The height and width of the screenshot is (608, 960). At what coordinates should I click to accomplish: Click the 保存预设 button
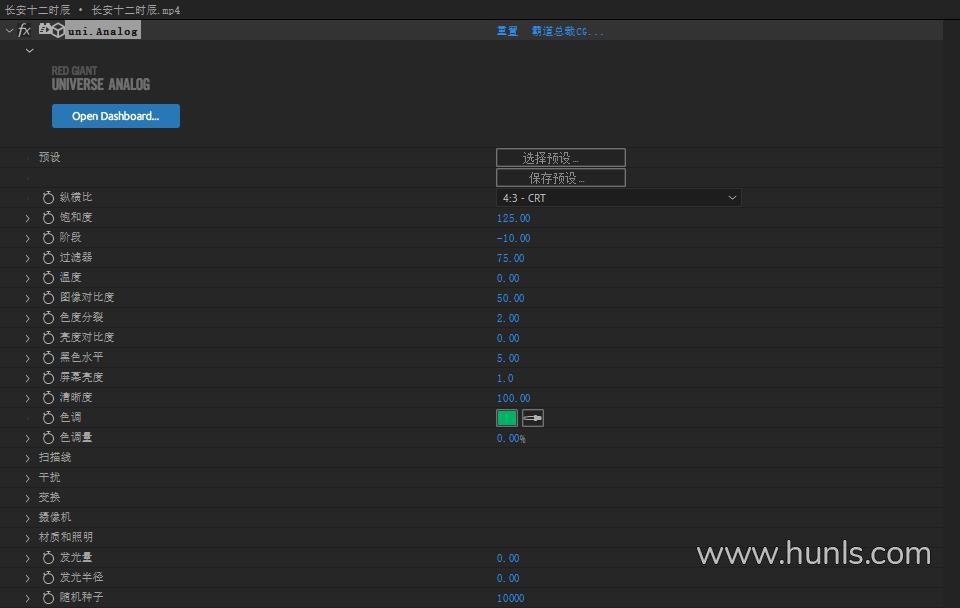[561, 178]
